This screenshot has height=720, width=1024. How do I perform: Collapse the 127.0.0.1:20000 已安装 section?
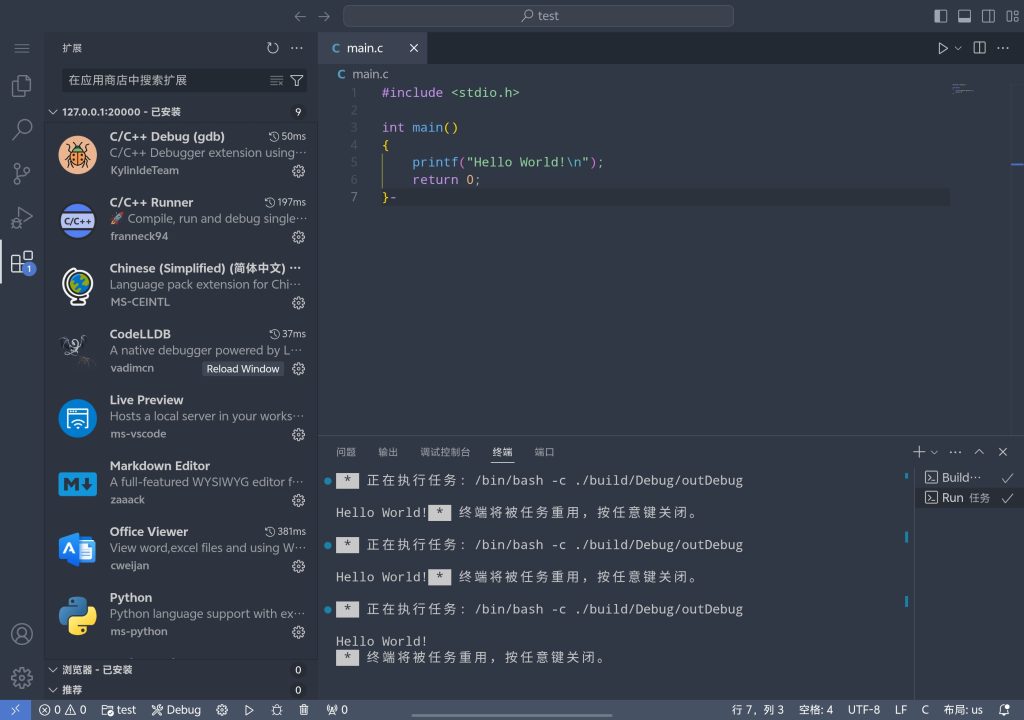(x=53, y=112)
